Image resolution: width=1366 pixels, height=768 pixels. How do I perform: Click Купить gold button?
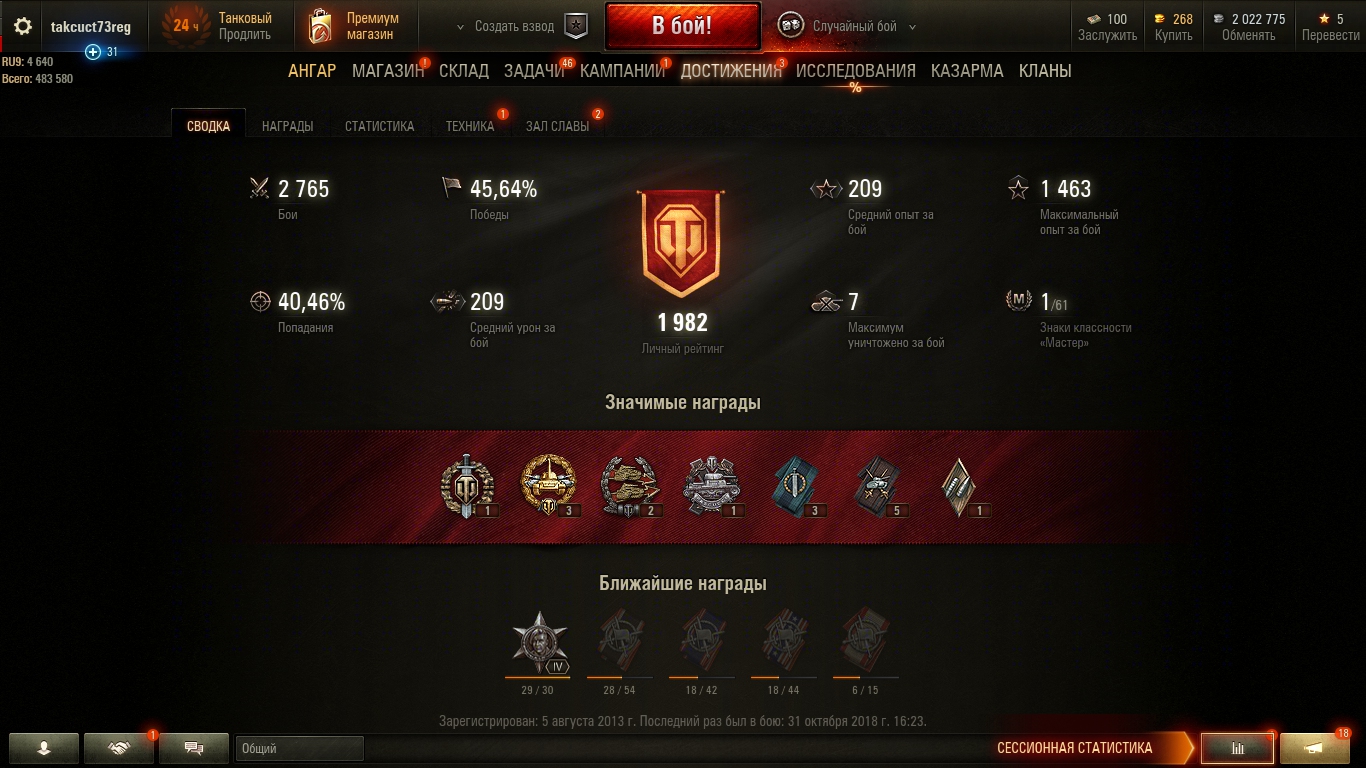tap(1174, 27)
